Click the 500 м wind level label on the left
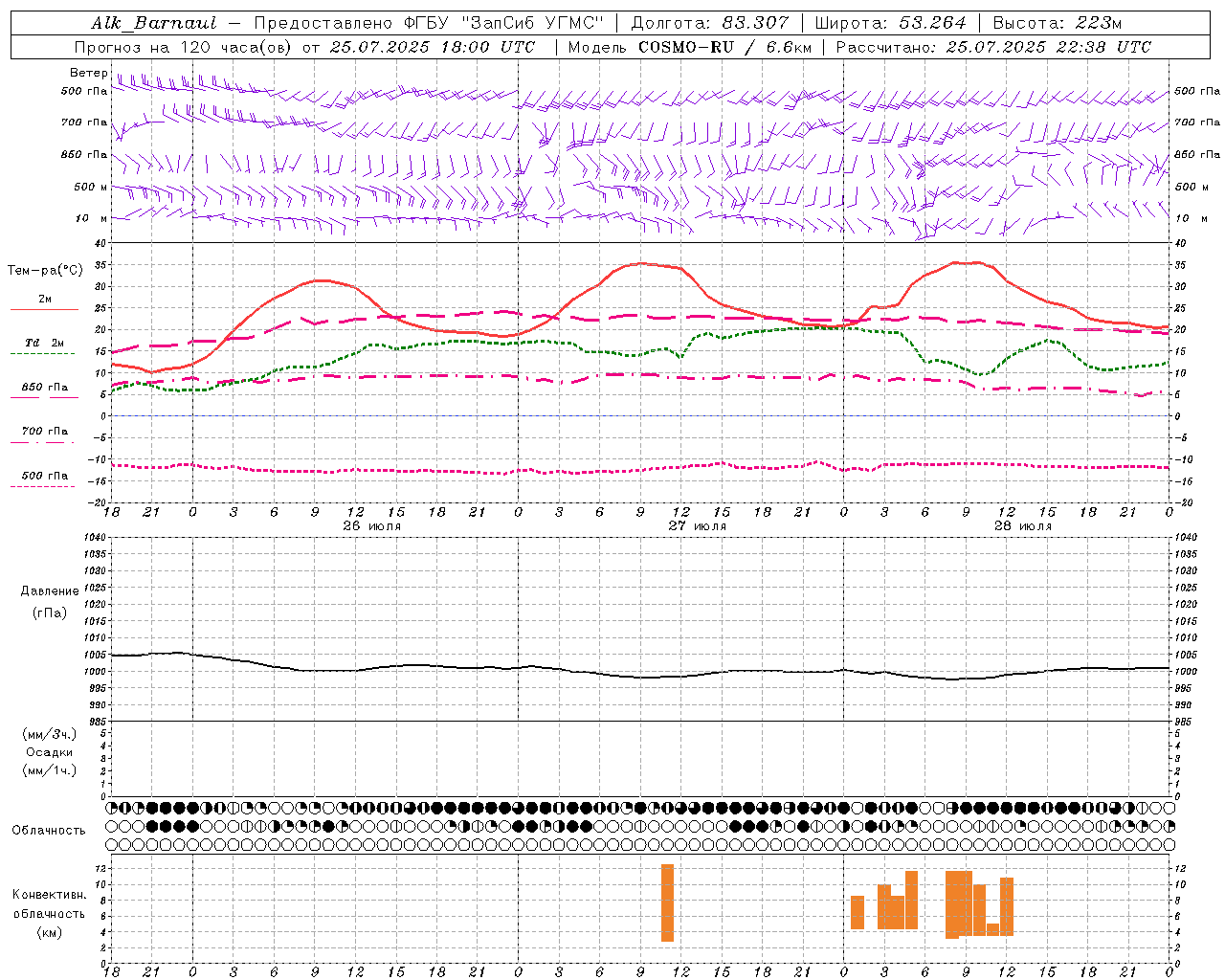The width and height of the screenshot is (1225, 980). pyautogui.click(x=91, y=187)
